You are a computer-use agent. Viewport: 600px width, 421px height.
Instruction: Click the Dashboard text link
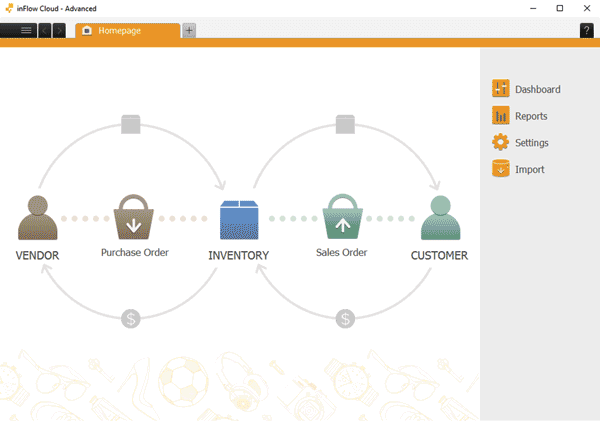[x=537, y=90]
